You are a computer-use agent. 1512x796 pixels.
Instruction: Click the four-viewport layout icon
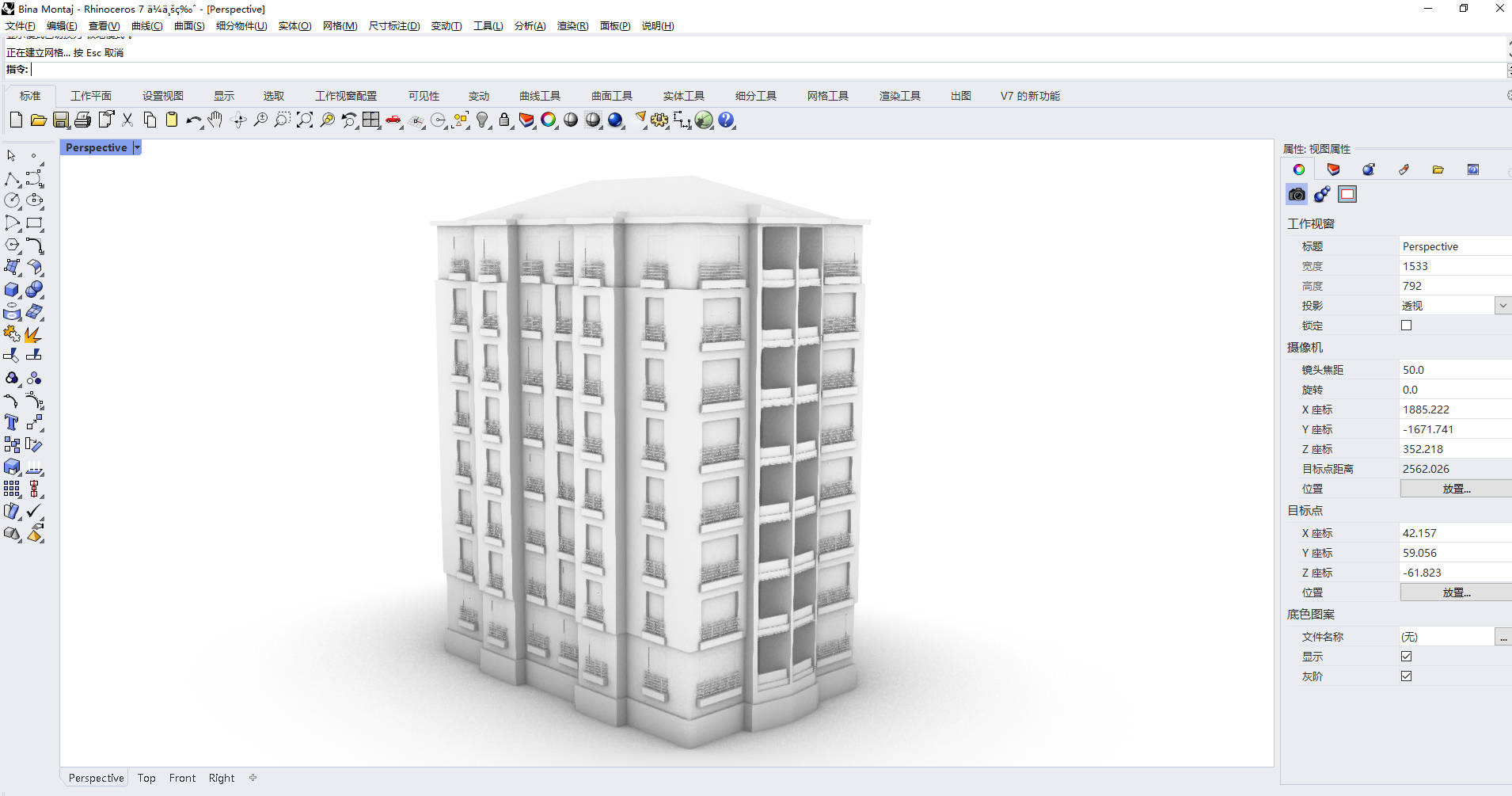(x=371, y=120)
